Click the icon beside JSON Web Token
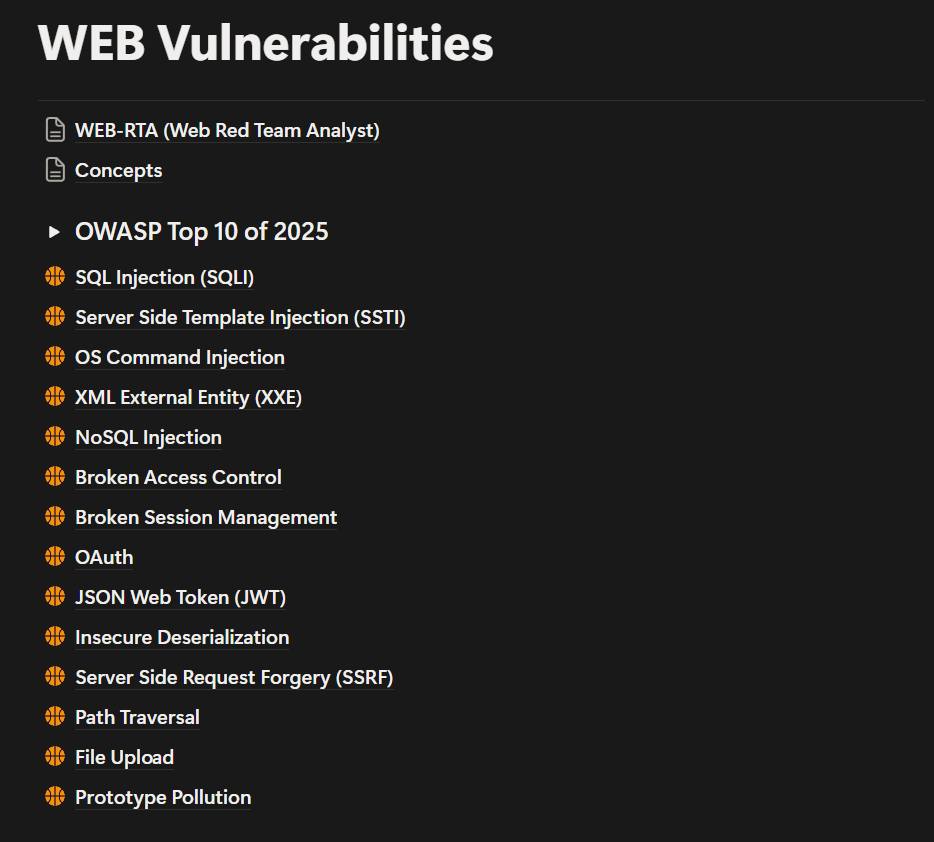 click(x=55, y=597)
